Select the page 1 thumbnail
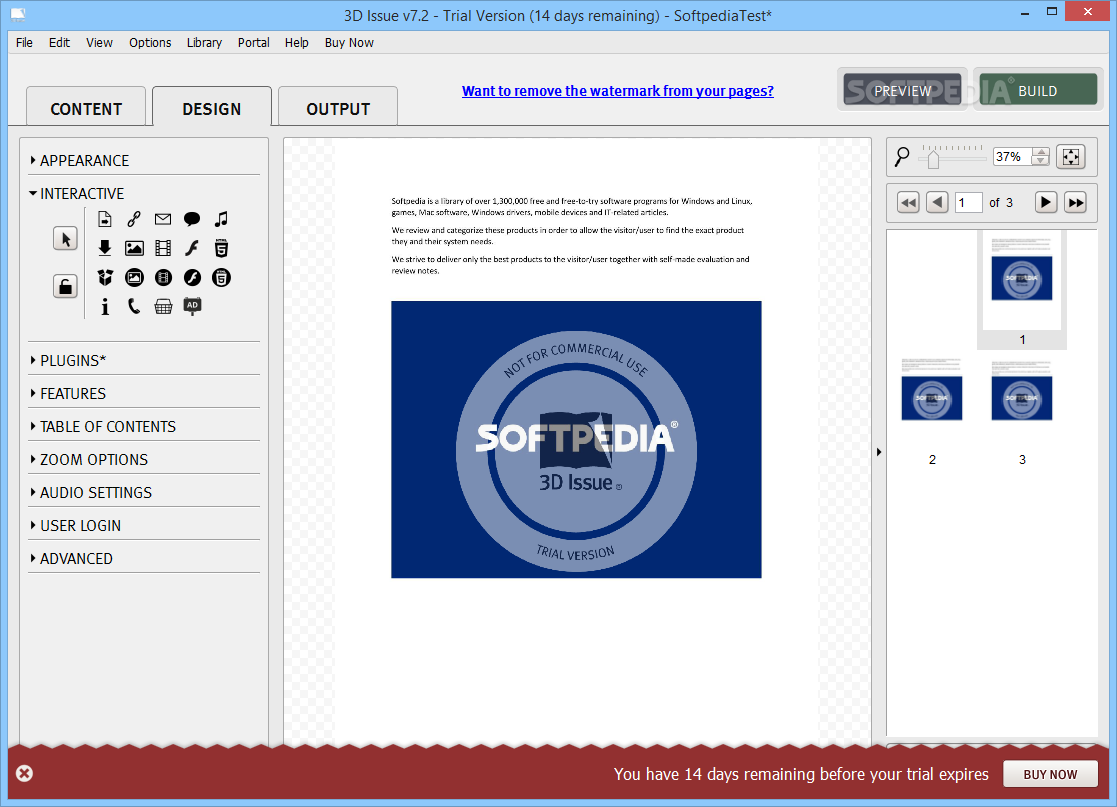The image size is (1117, 807). click(1022, 289)
